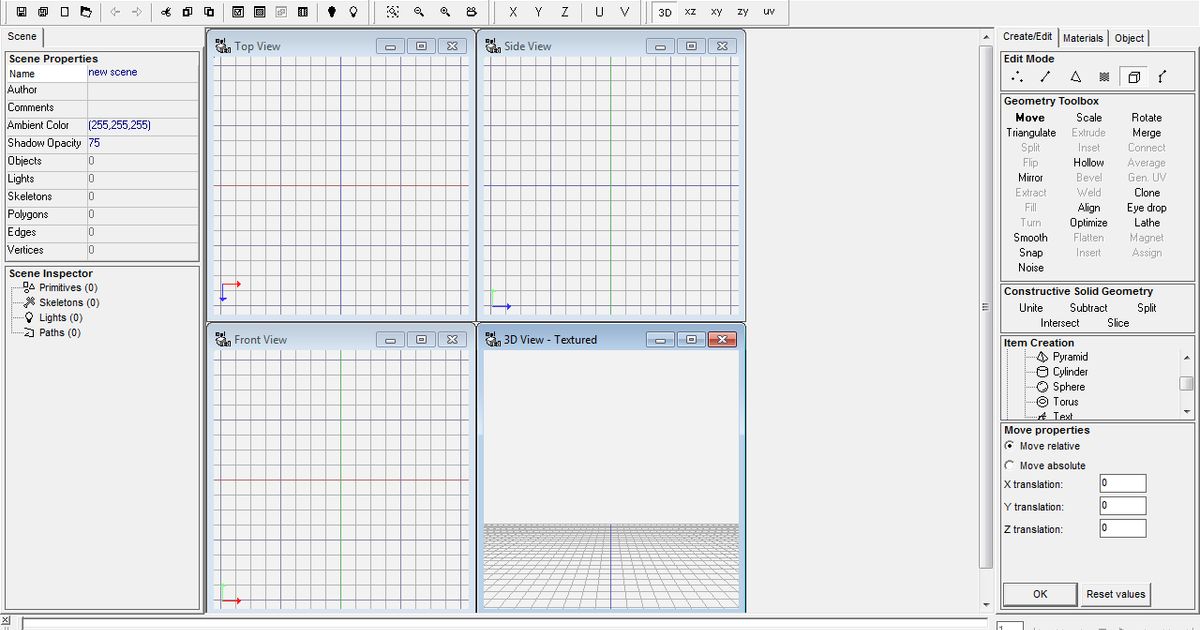Switch to the Materials tab
Screen dimensions: 1200x630
tap(1083, 38)
